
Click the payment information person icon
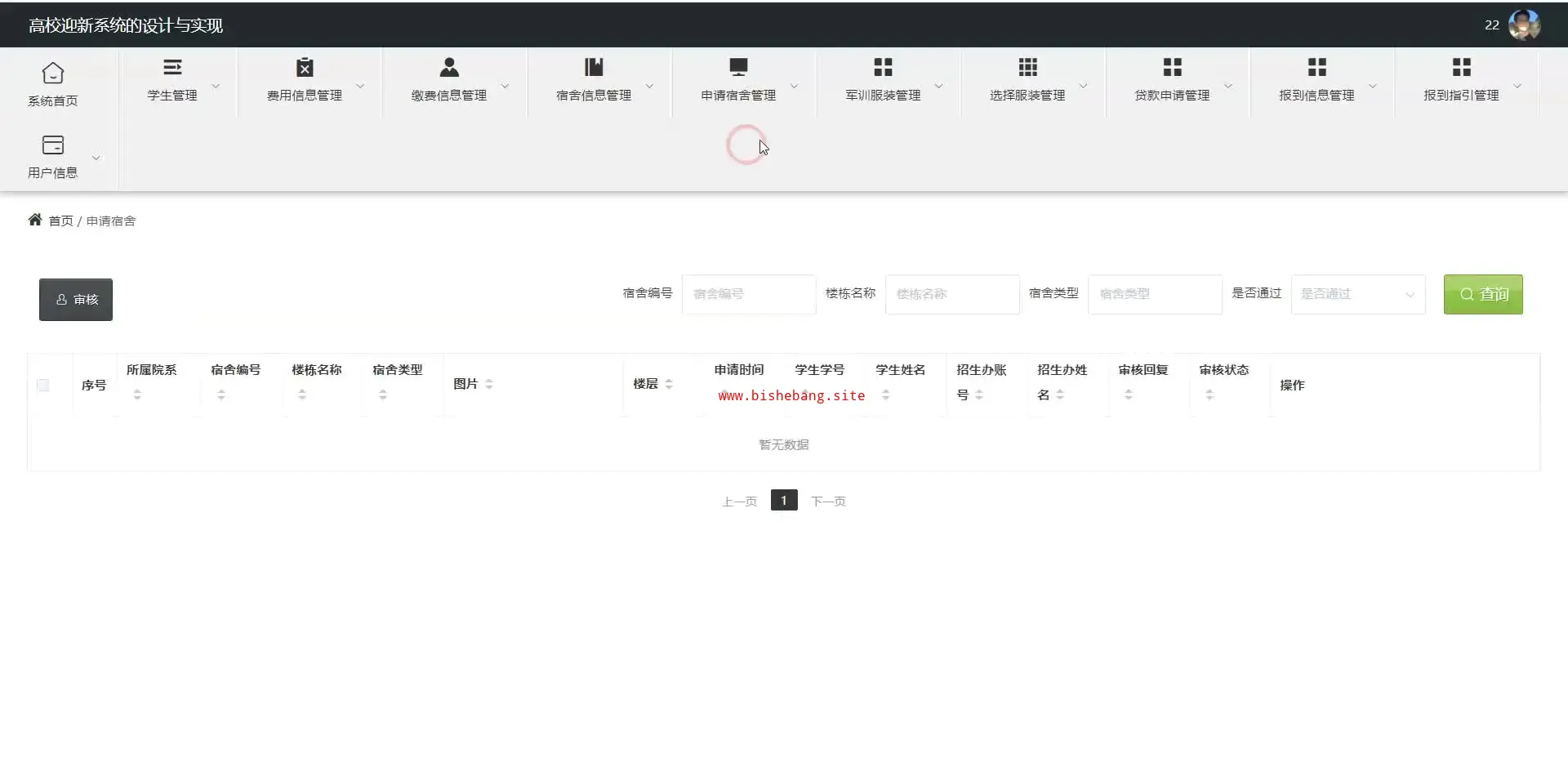[x=449, y=67]
